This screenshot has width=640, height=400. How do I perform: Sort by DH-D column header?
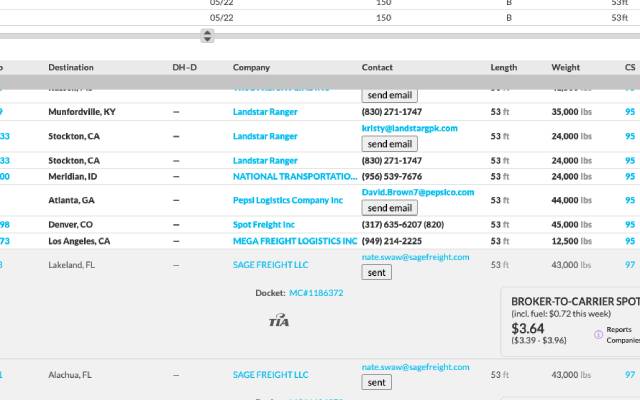184,67
